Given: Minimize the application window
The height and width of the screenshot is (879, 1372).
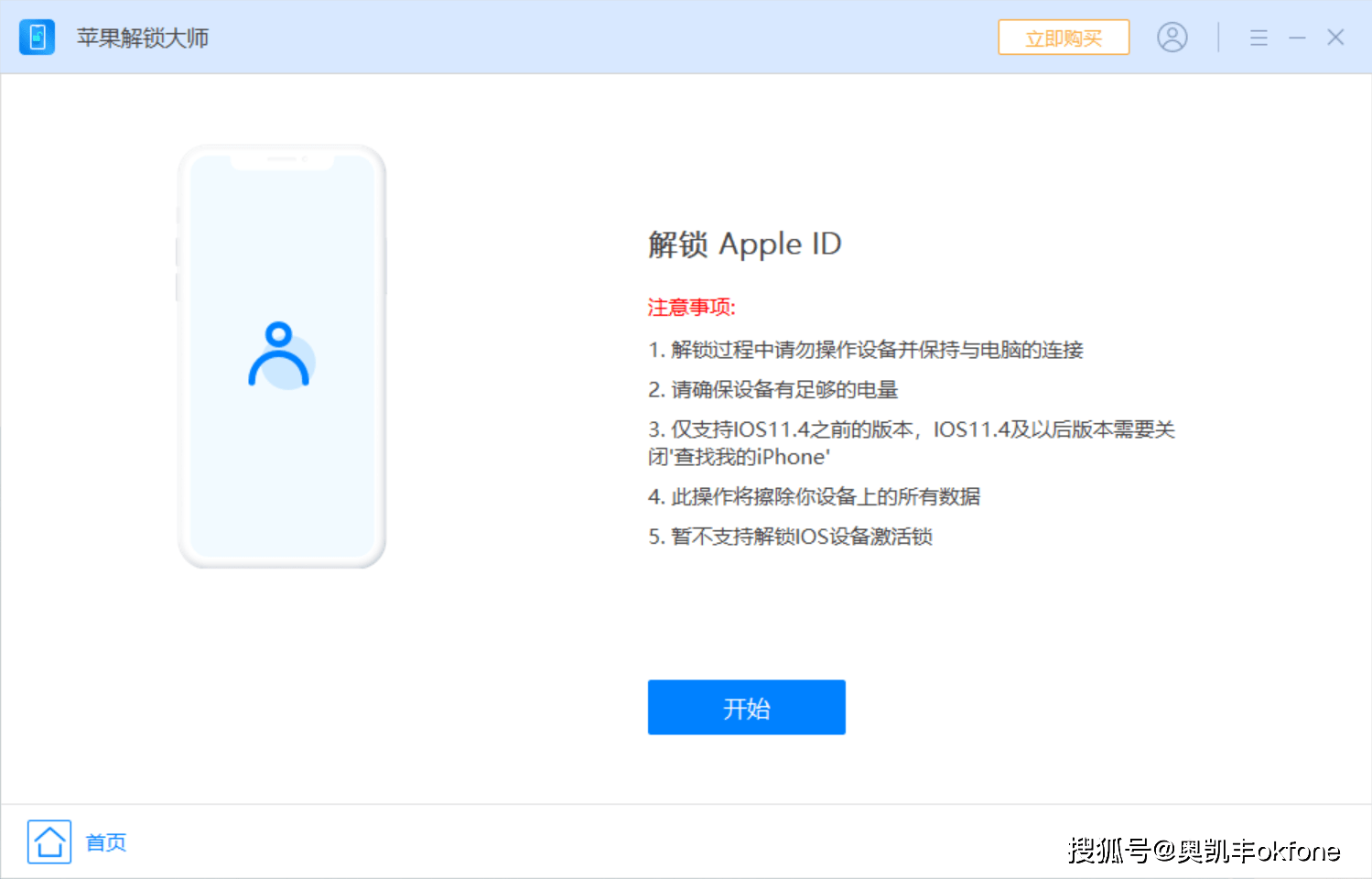Looking at the screenshot, I should click(1297, 38).
